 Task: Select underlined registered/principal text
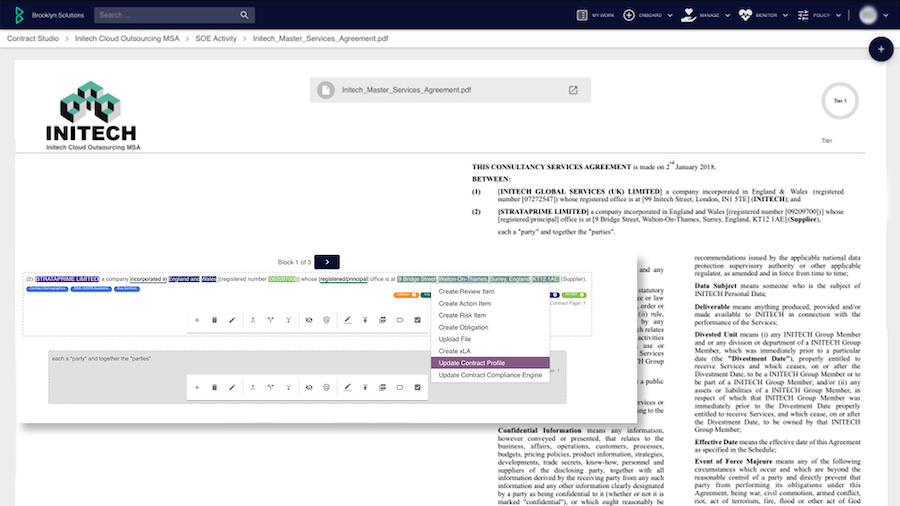coord(343,279)
